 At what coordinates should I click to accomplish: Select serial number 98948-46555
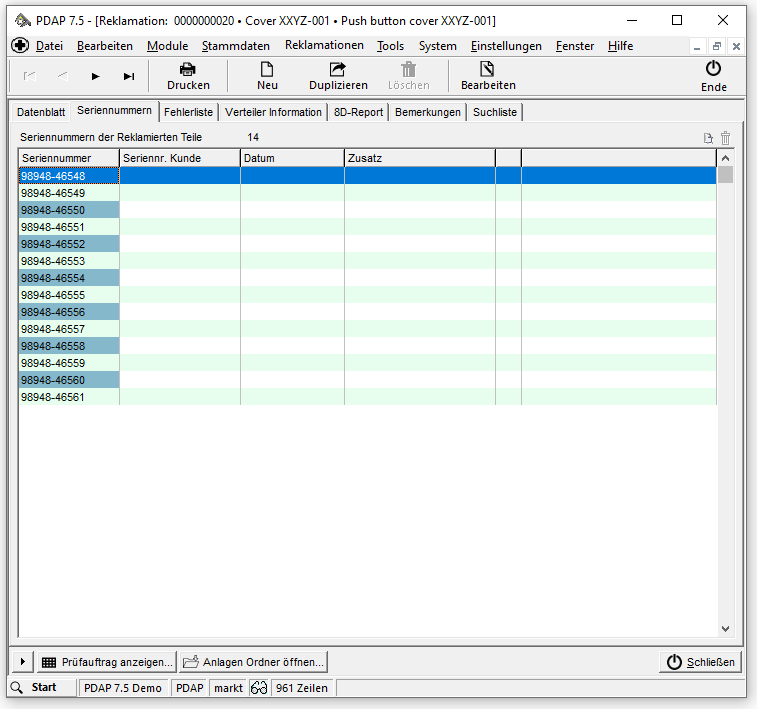click(x=69, y=295)
